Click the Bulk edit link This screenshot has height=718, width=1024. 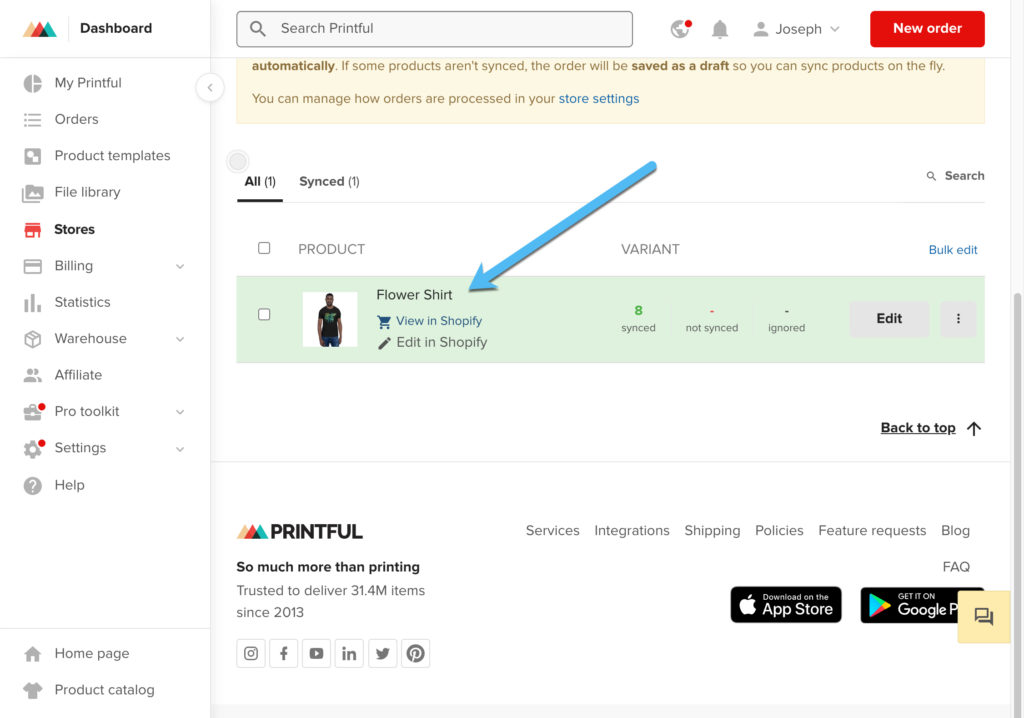953,250
